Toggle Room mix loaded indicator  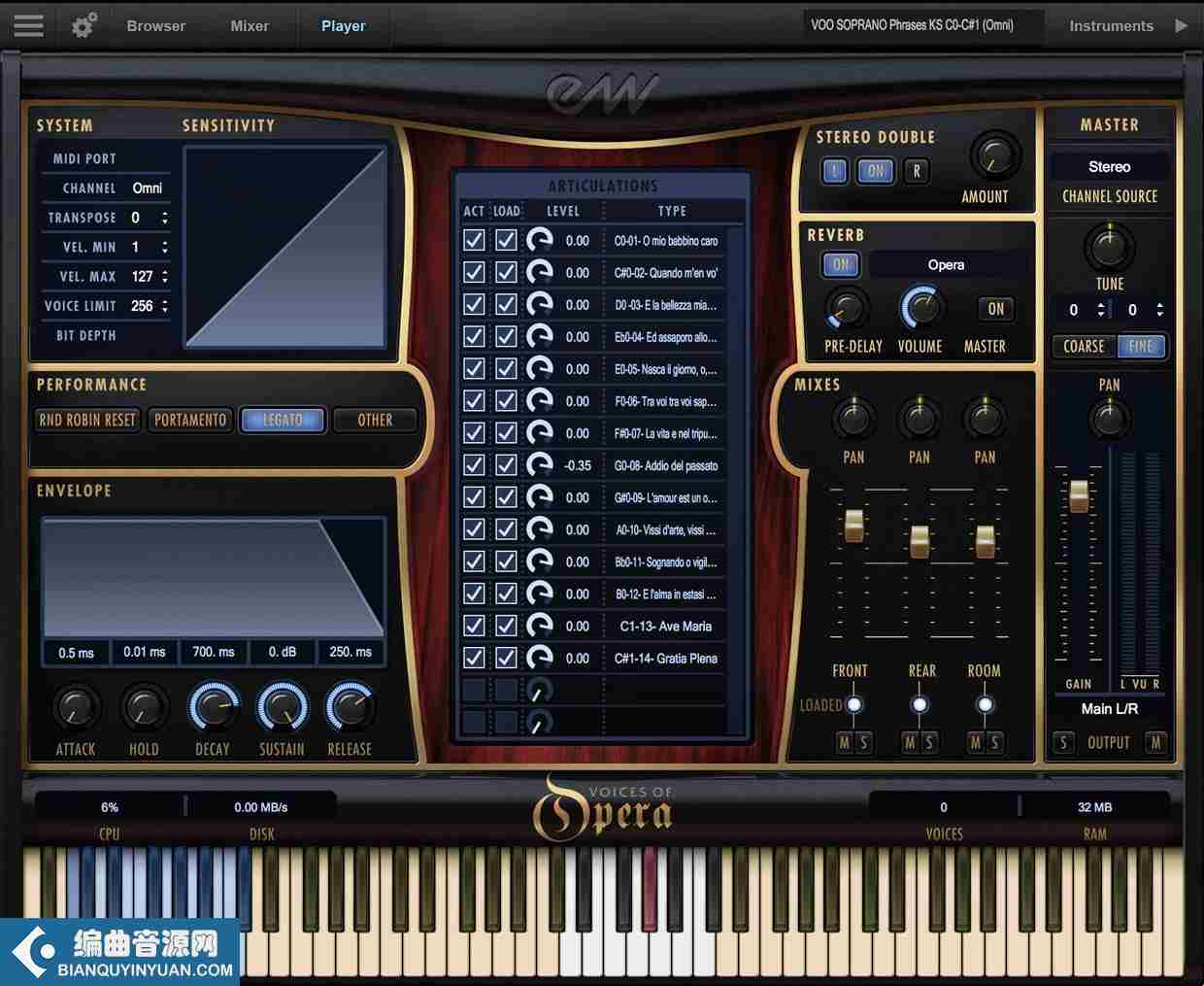[x=985, y=705]
